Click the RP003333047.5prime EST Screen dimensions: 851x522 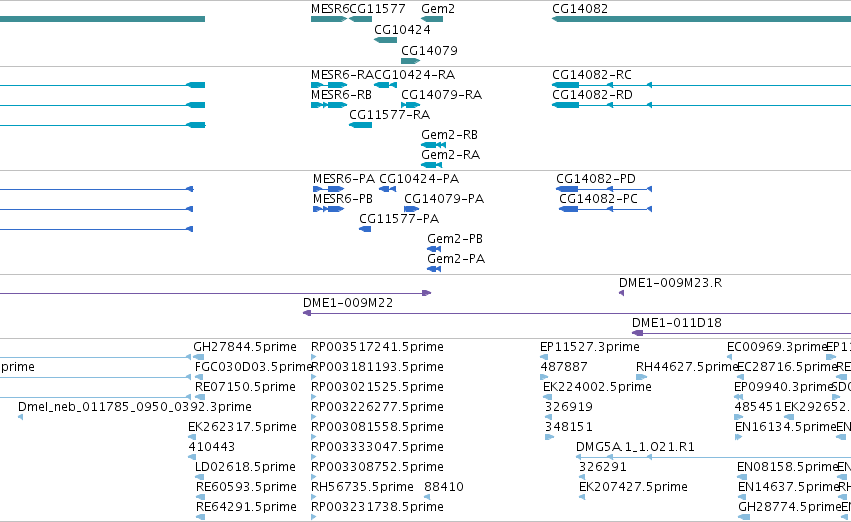pos(314,458)
